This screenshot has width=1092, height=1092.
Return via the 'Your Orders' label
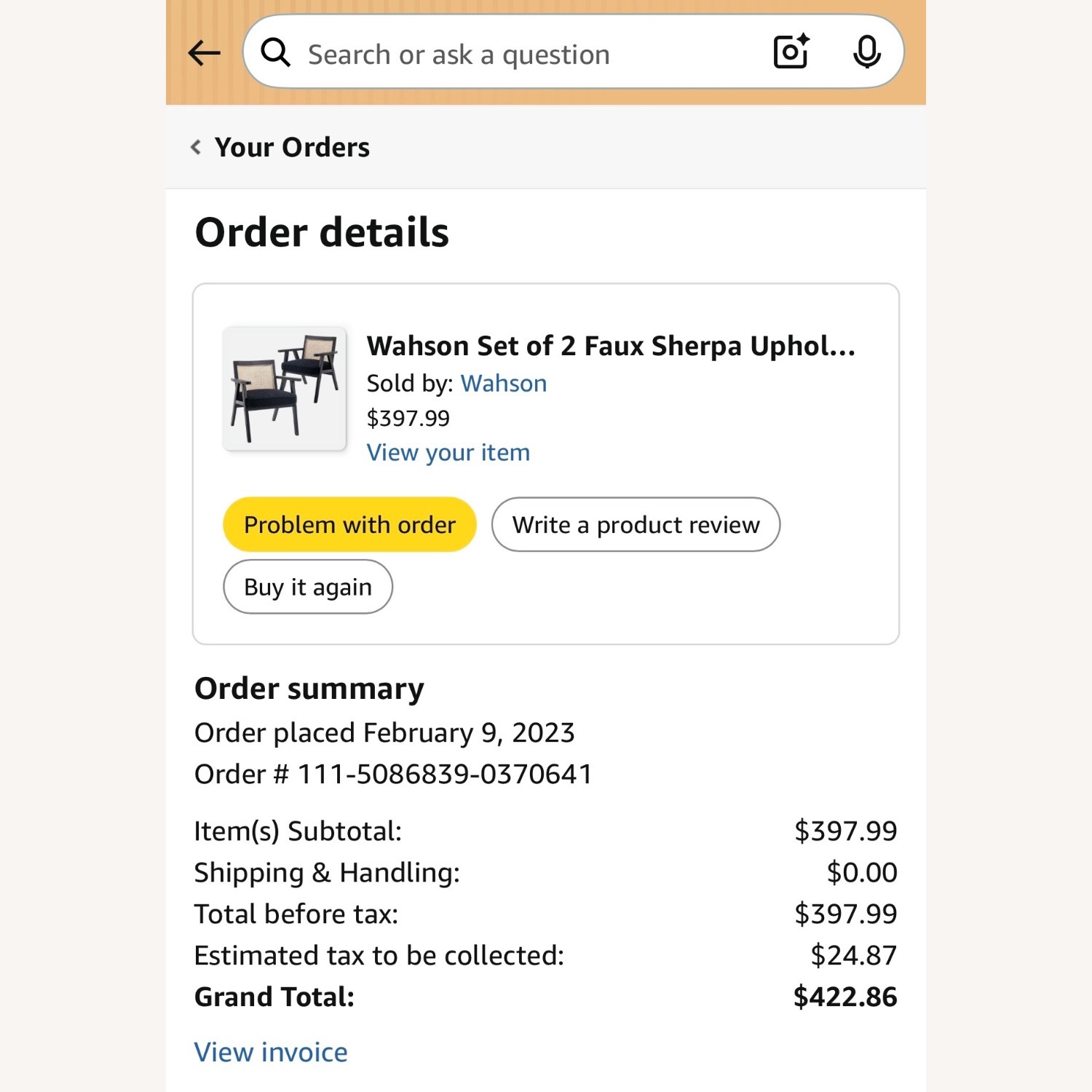tap(292, 148)
